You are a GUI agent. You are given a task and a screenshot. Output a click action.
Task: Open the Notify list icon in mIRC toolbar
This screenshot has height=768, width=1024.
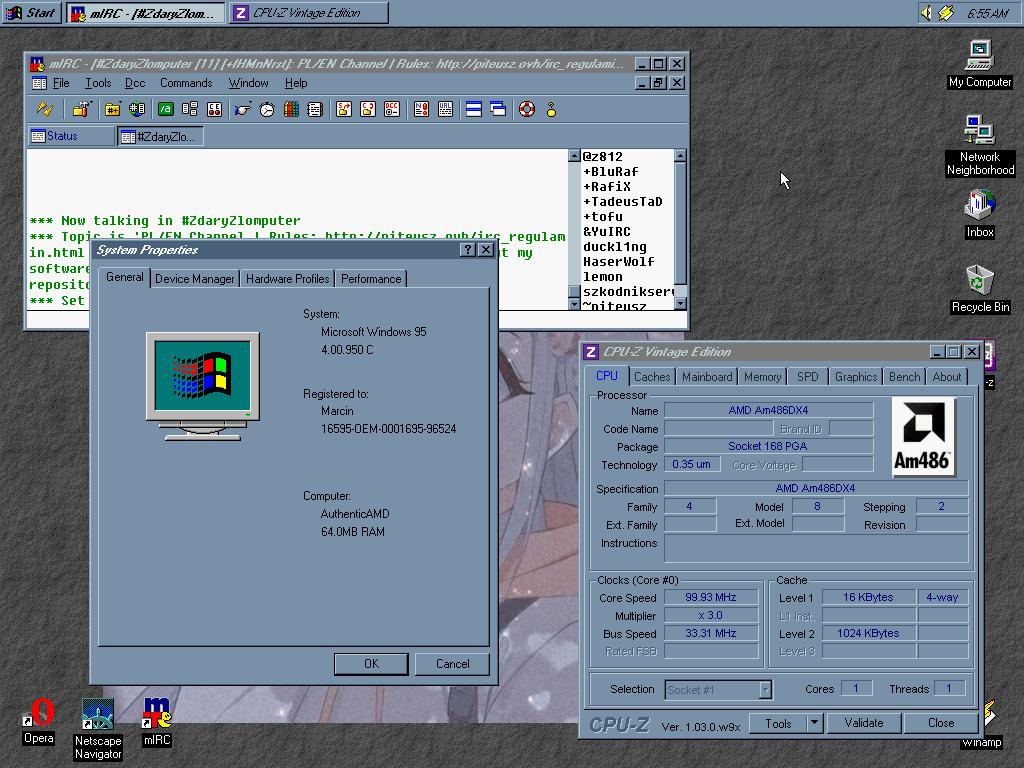click(421, 109)
